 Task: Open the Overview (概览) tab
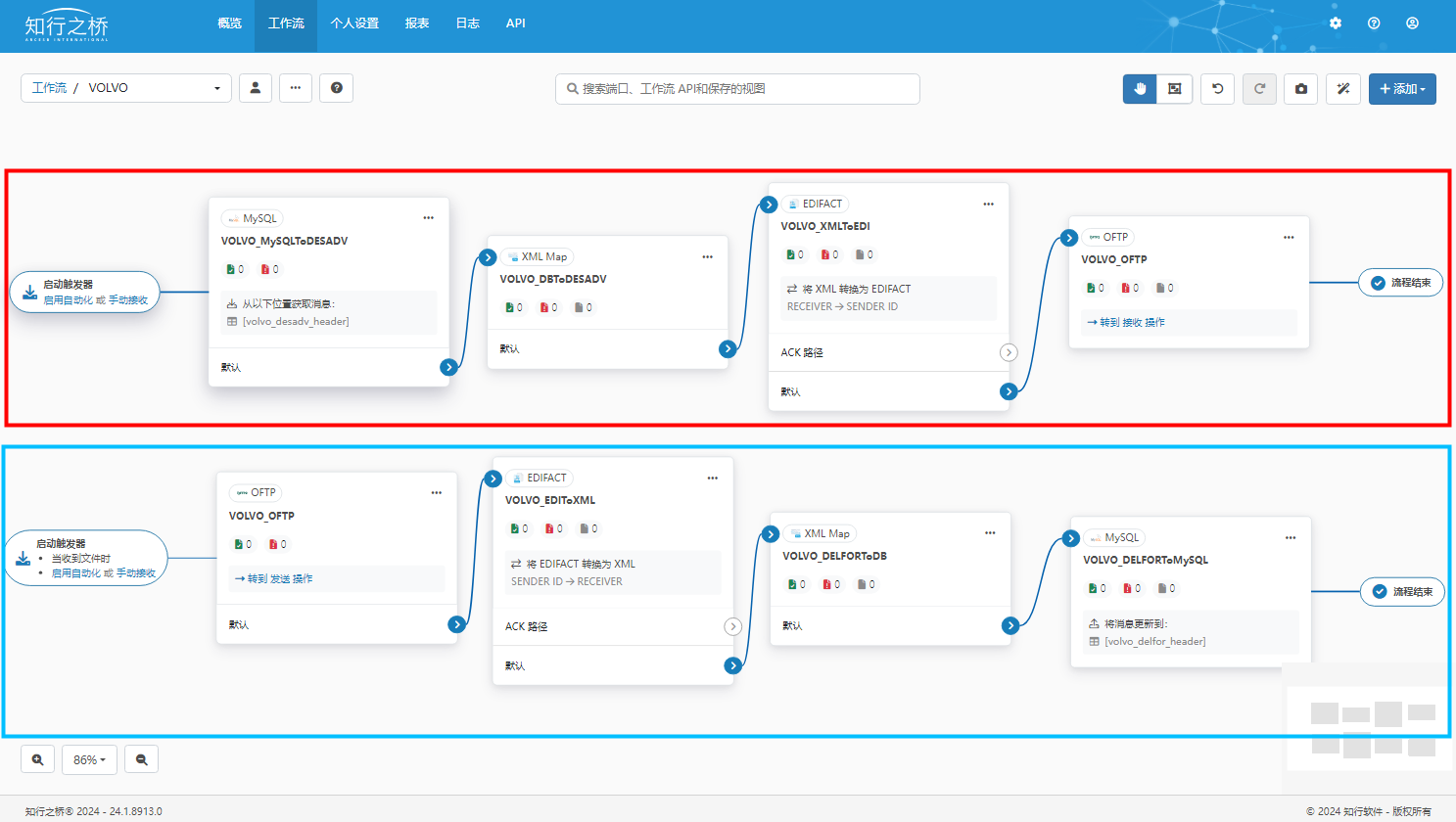[x=229, y=23]
